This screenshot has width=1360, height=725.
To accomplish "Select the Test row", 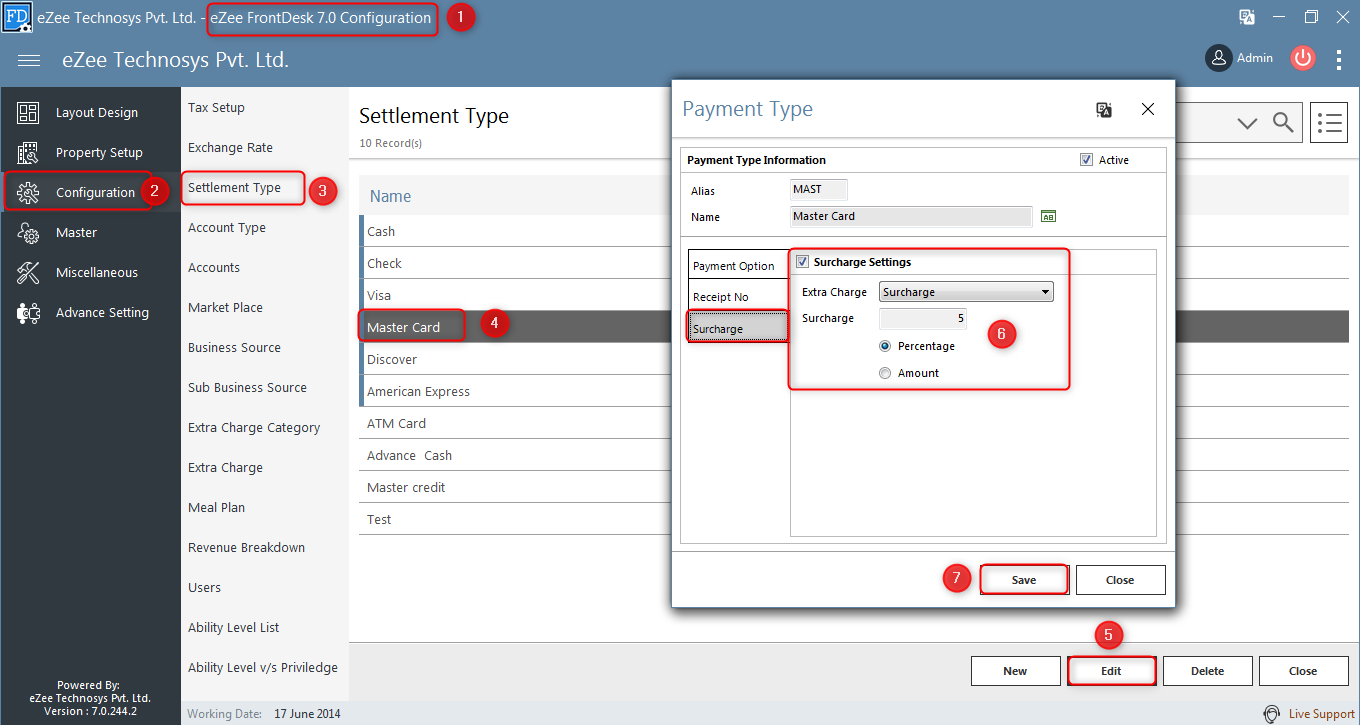I will click(x=516, y=519).
